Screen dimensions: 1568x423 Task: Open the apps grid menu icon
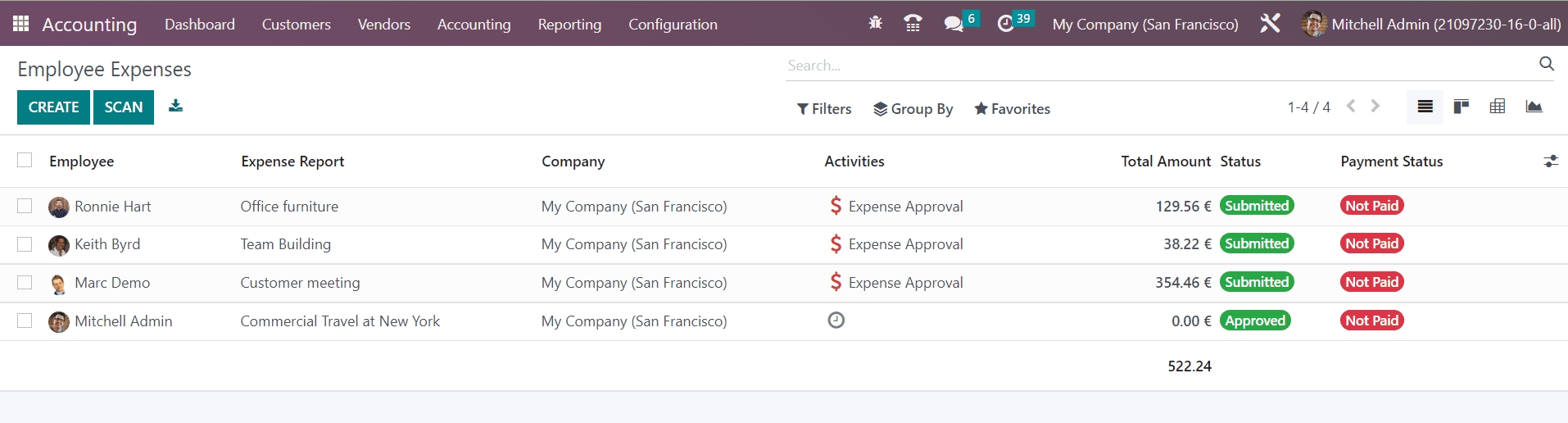21,24
